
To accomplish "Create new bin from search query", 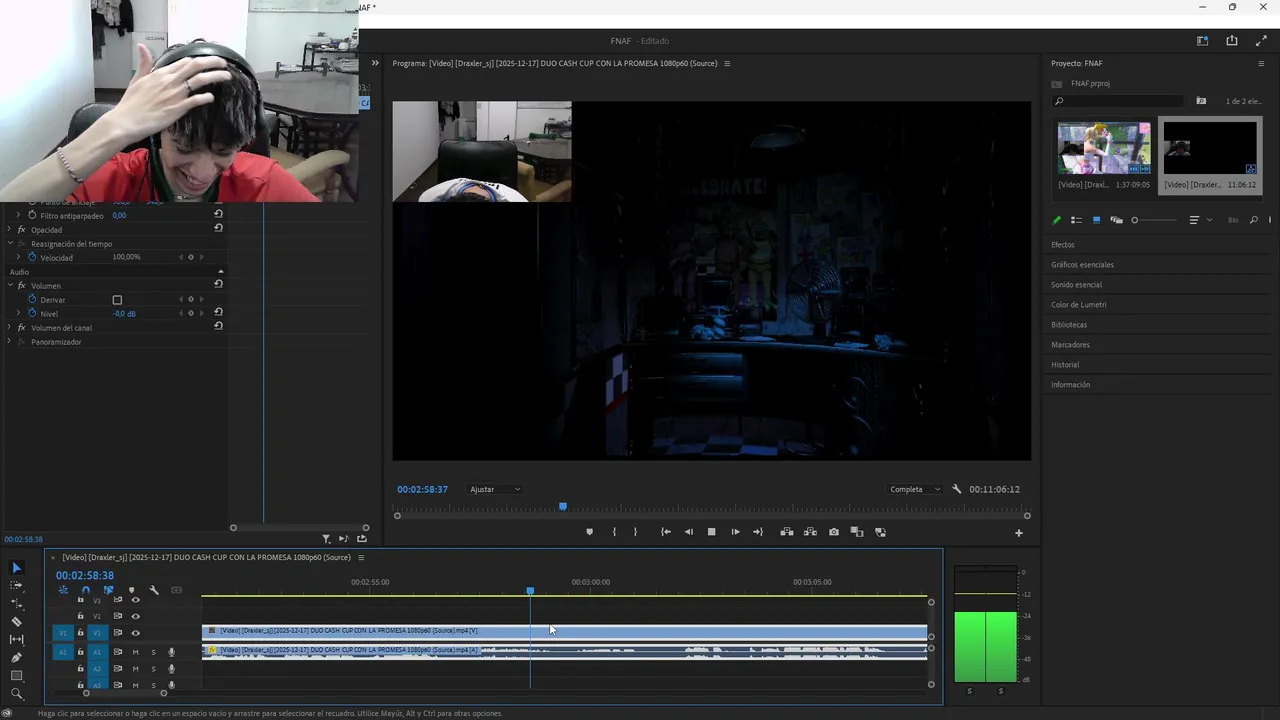I will [x=1201, y=101].
